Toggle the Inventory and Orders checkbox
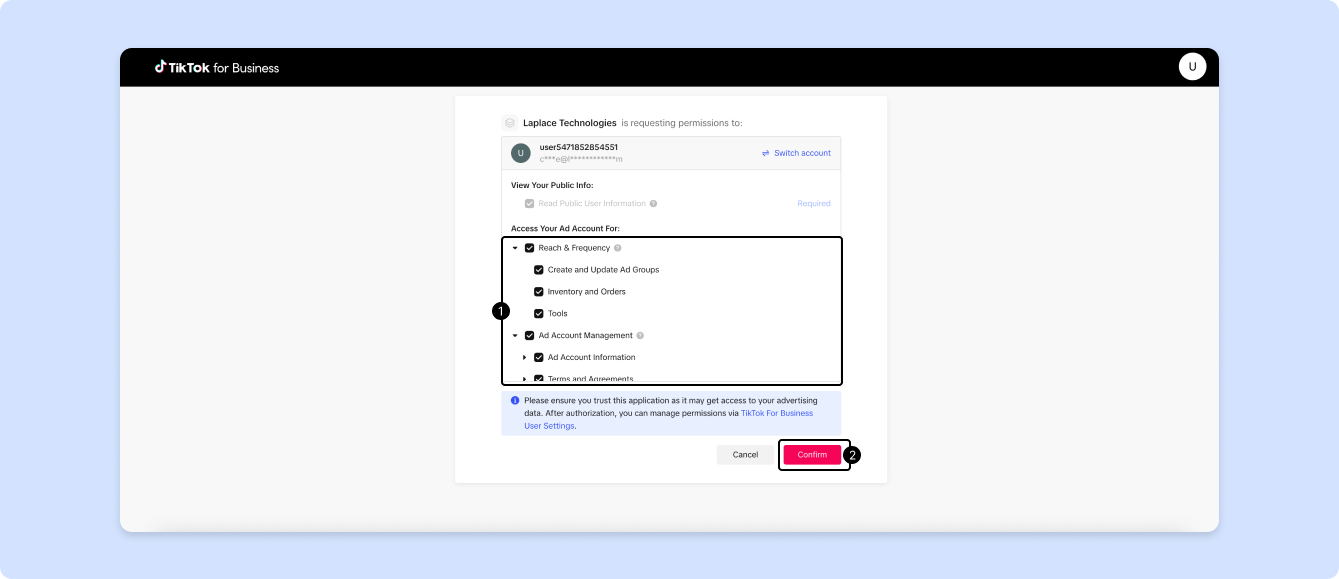Image resolution: width=1339 pixels, height=579 pixels. coord(539,292)
